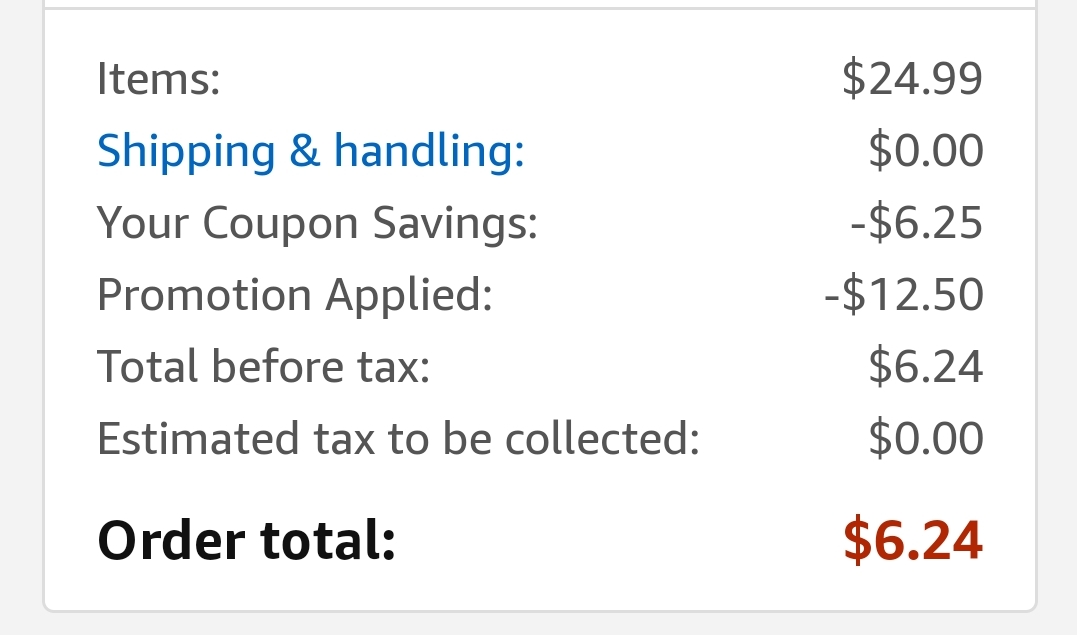Select the gray $6.24 before-tax amount

(x=925, y=367)
